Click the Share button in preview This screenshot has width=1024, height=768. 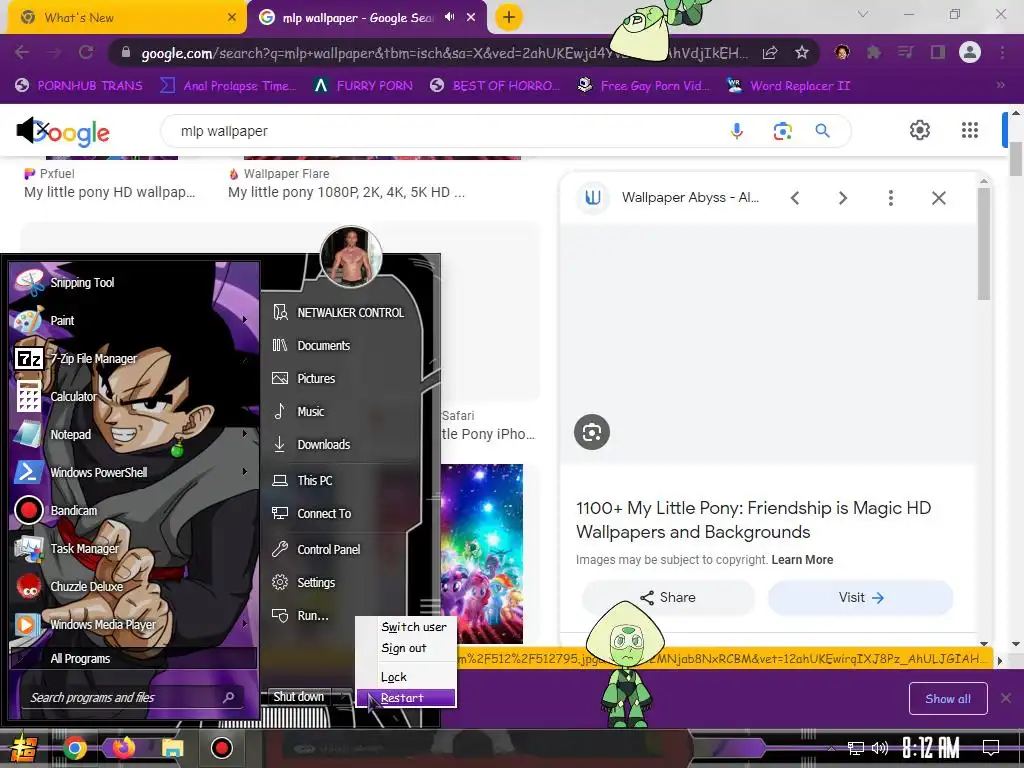pos(668,598)
